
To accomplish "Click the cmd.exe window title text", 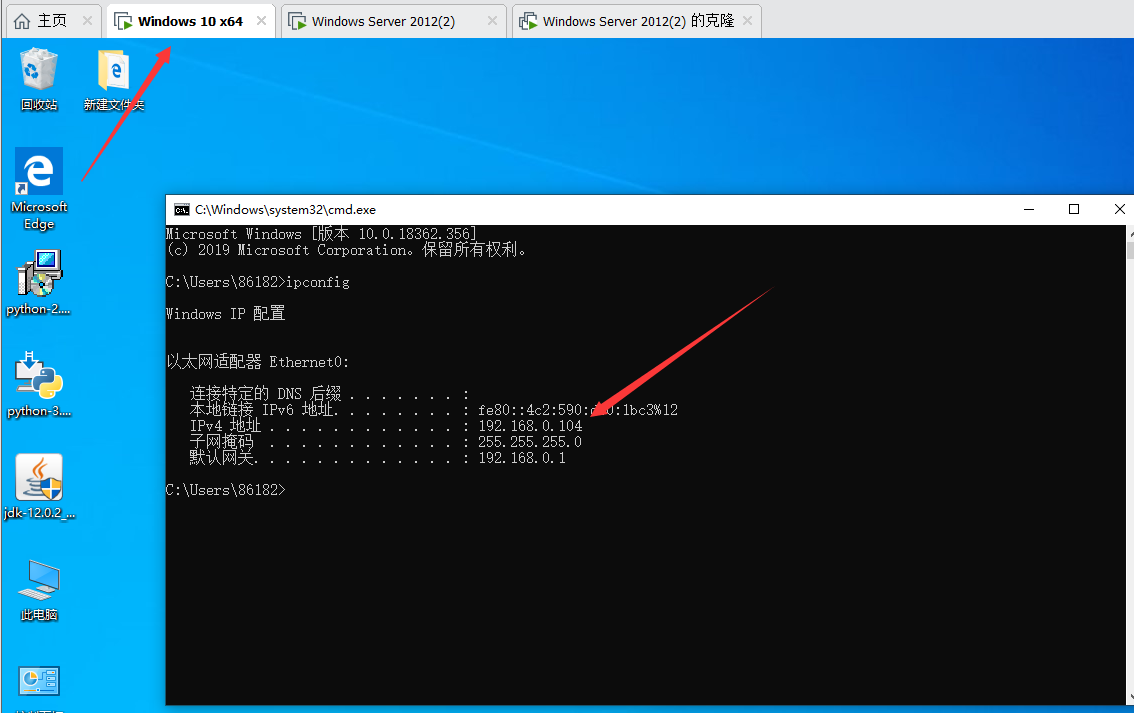I will click(x=285, y=210).
